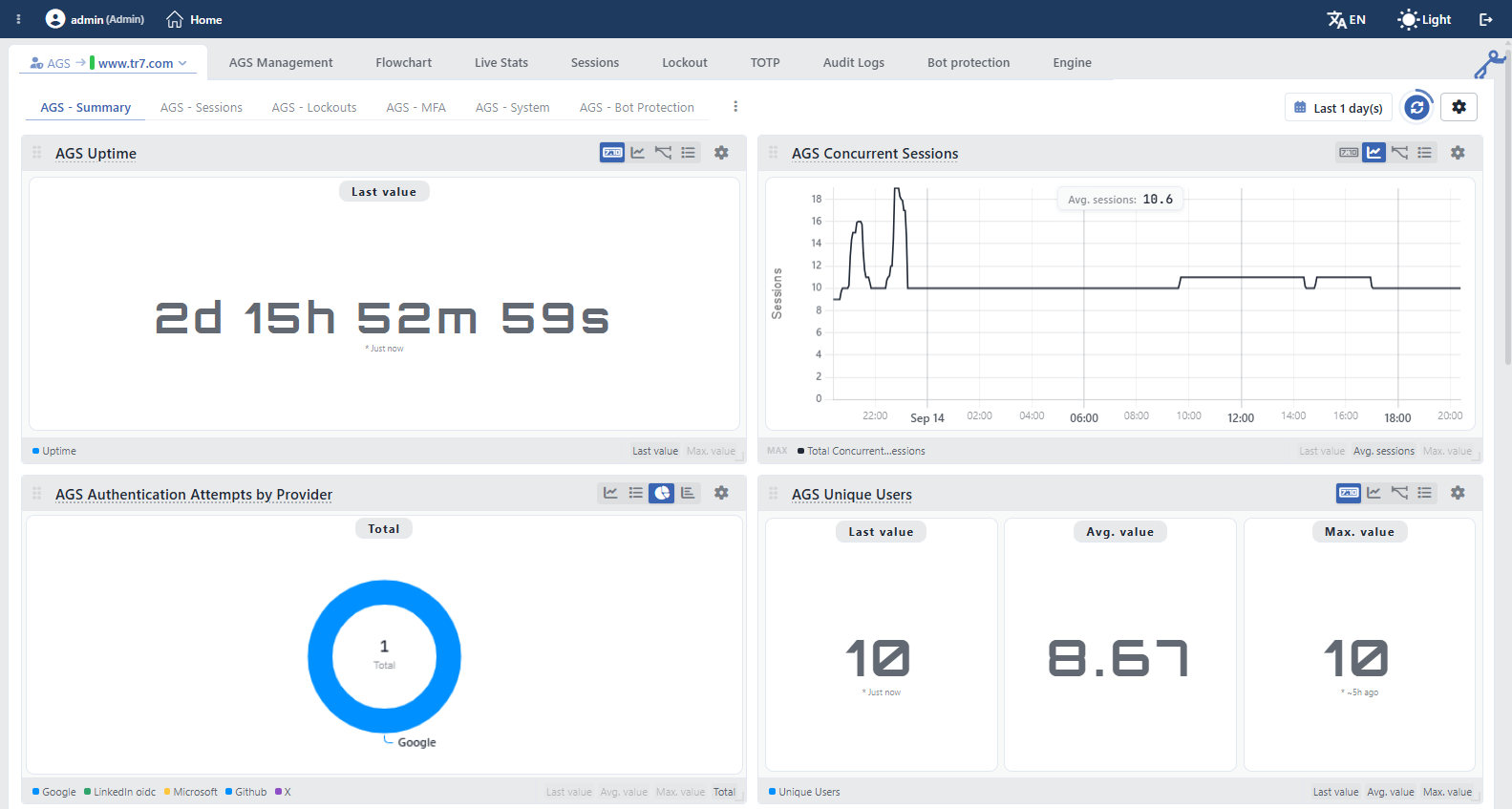Toggle Max. value in AGS Uptime footer
Image resolution: width=1512 pixels, height=809 pixels.
coord(711,451)
